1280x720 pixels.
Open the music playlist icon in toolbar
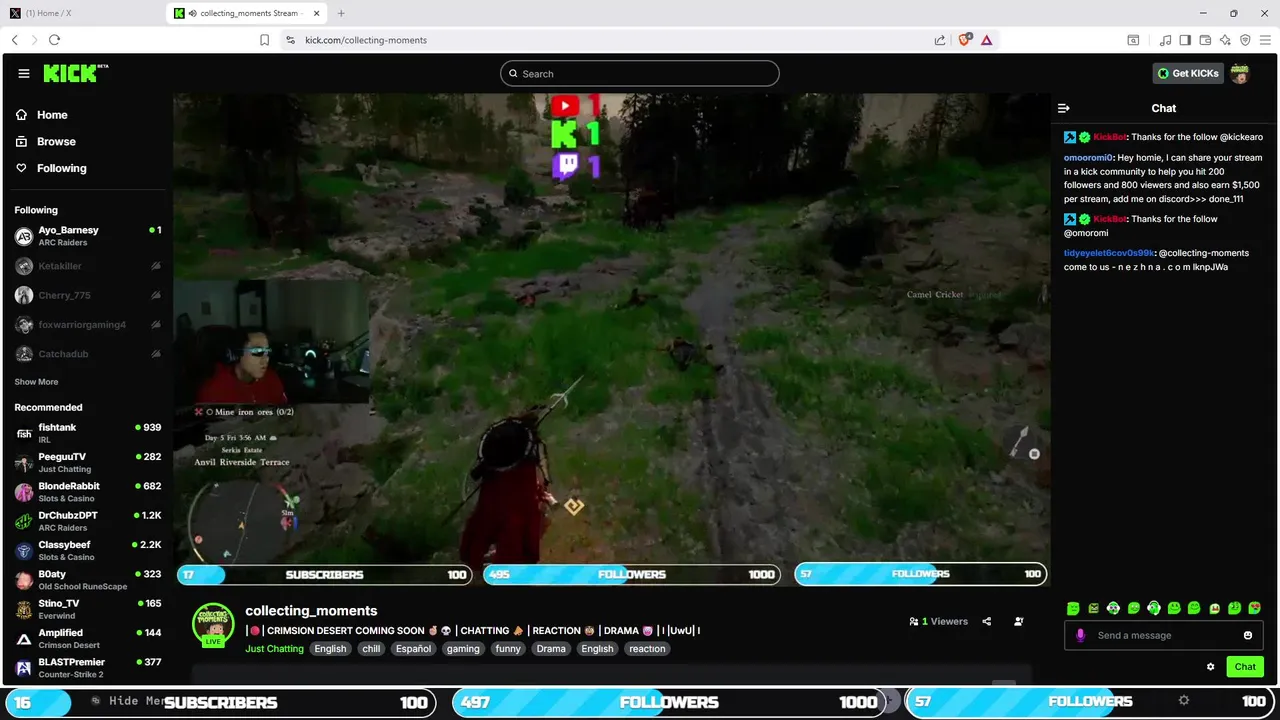coord(1165,40)
